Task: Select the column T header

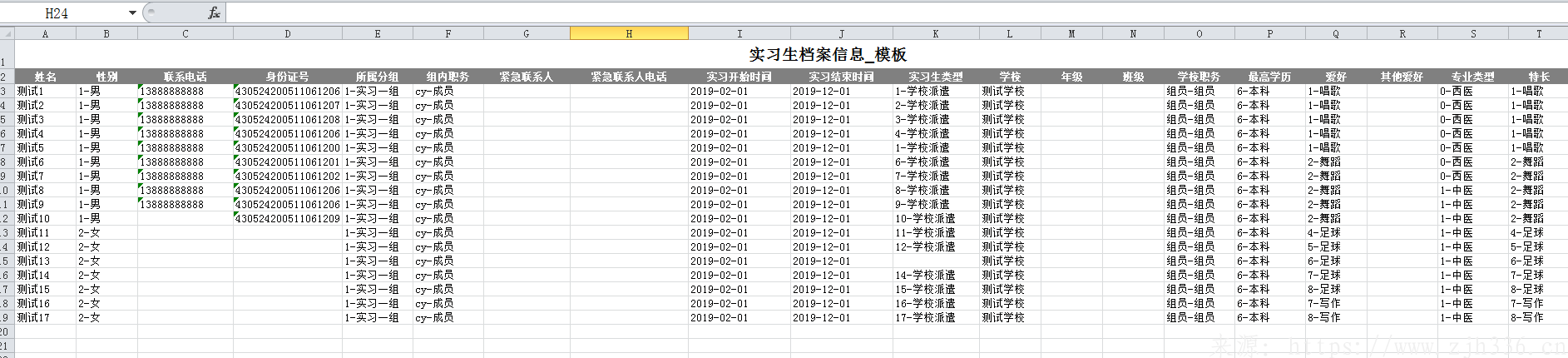Action: click(x=1538, y=34)
